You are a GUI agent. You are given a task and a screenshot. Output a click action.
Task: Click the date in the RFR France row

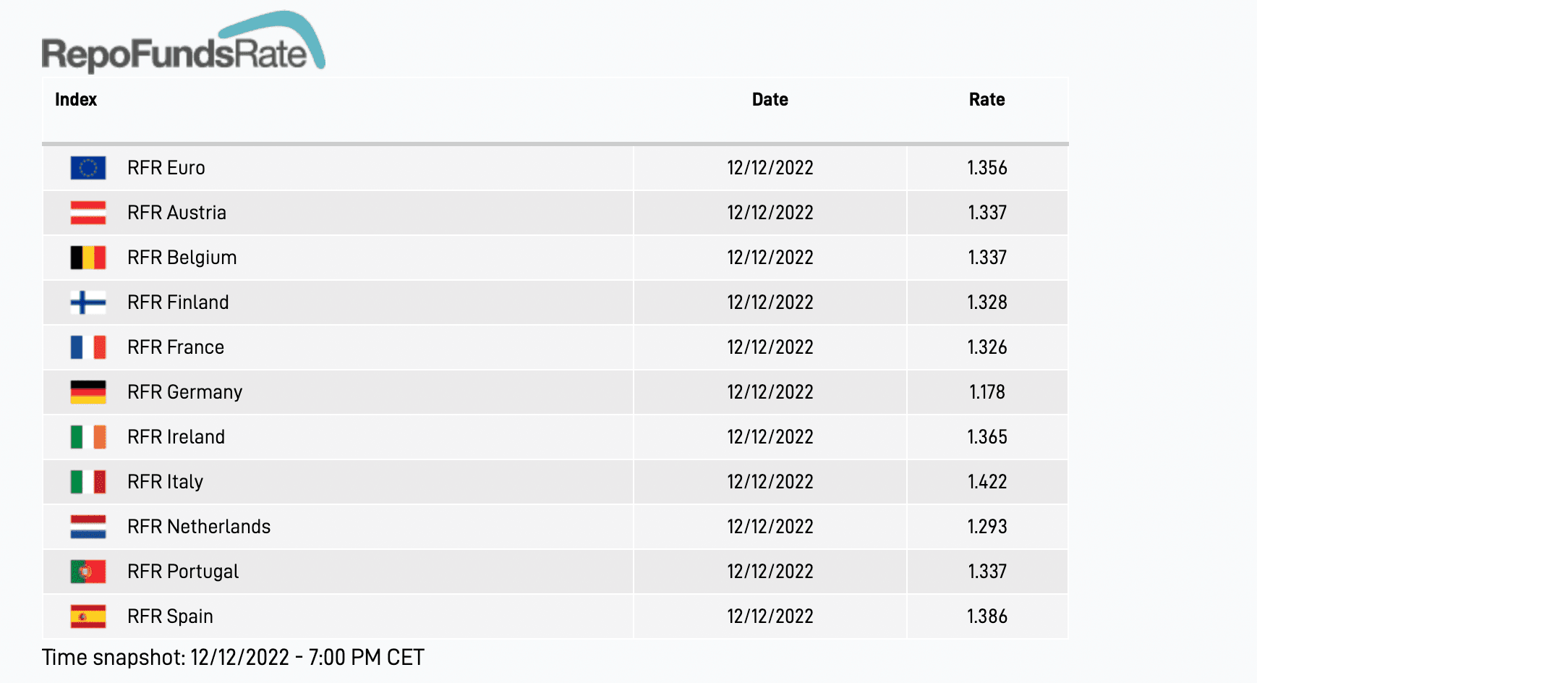(770, 347)
